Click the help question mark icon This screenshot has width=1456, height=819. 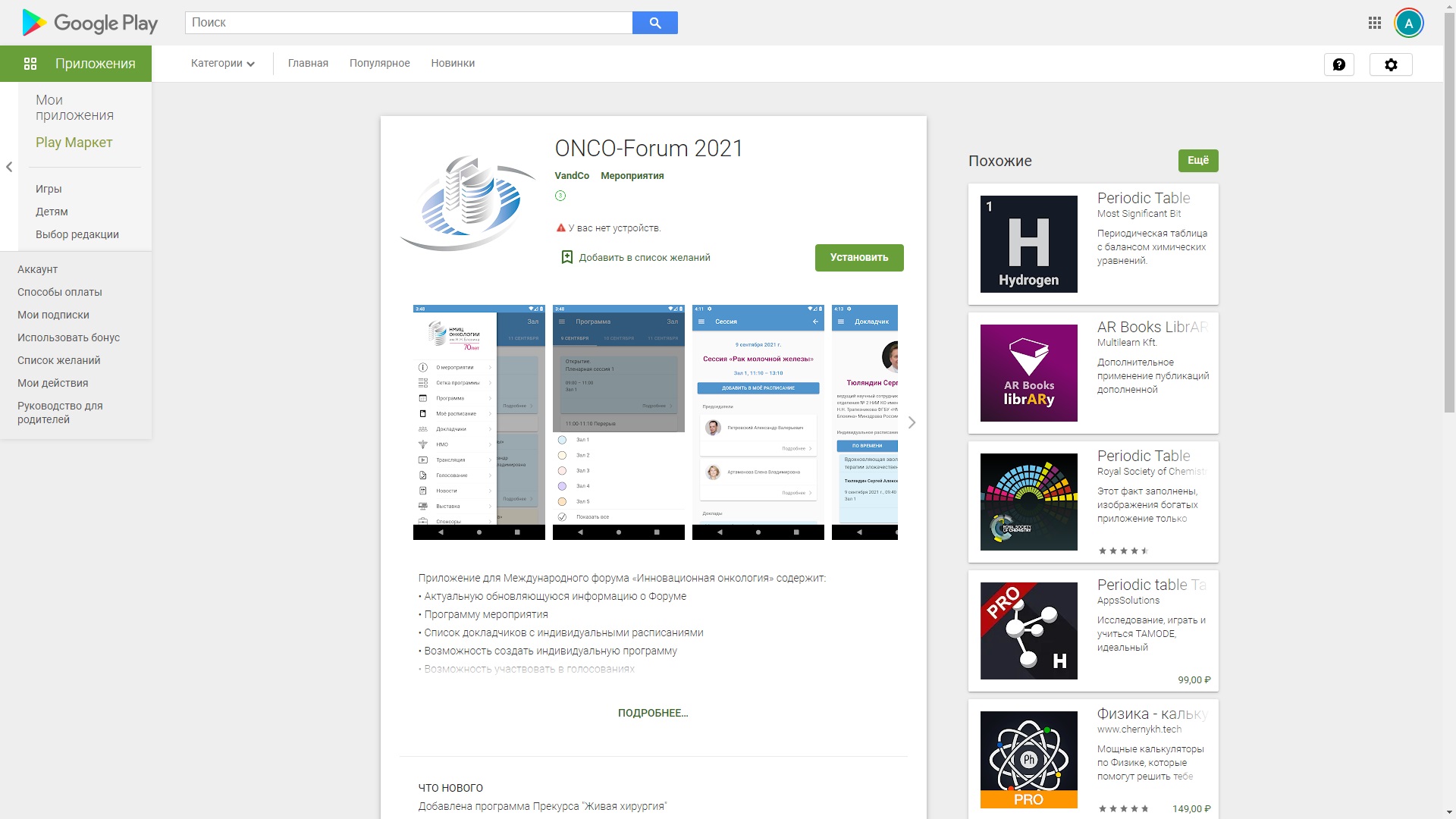pos(1338,64)
